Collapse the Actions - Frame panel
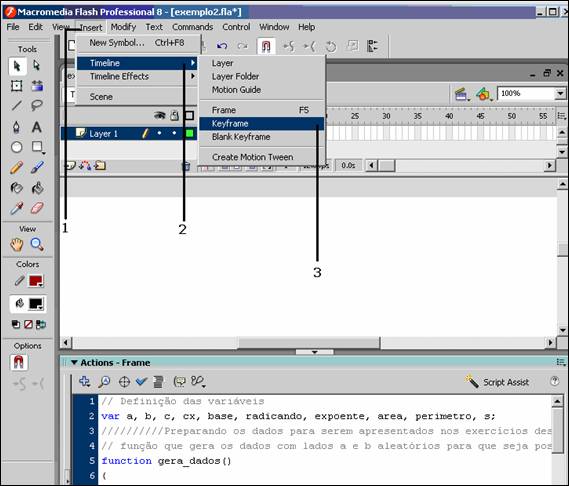 (x=74, y=362)
